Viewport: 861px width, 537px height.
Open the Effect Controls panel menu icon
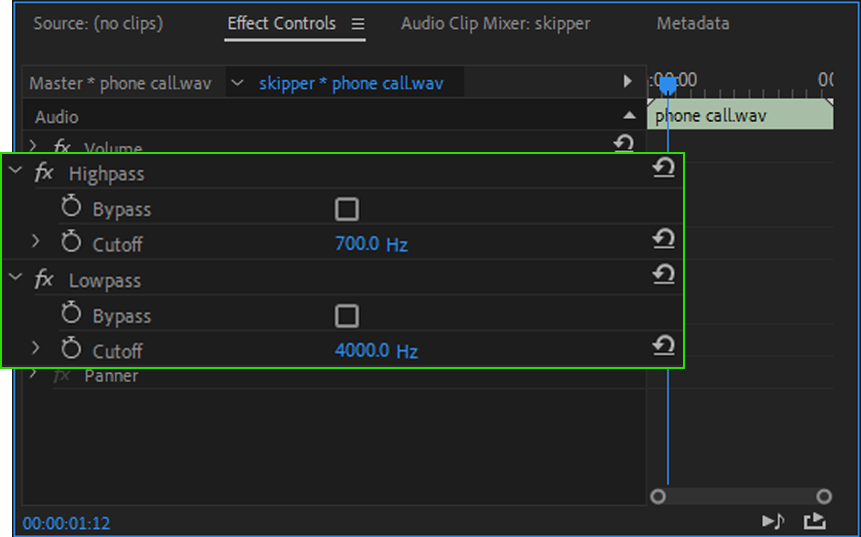pos(358,24)
